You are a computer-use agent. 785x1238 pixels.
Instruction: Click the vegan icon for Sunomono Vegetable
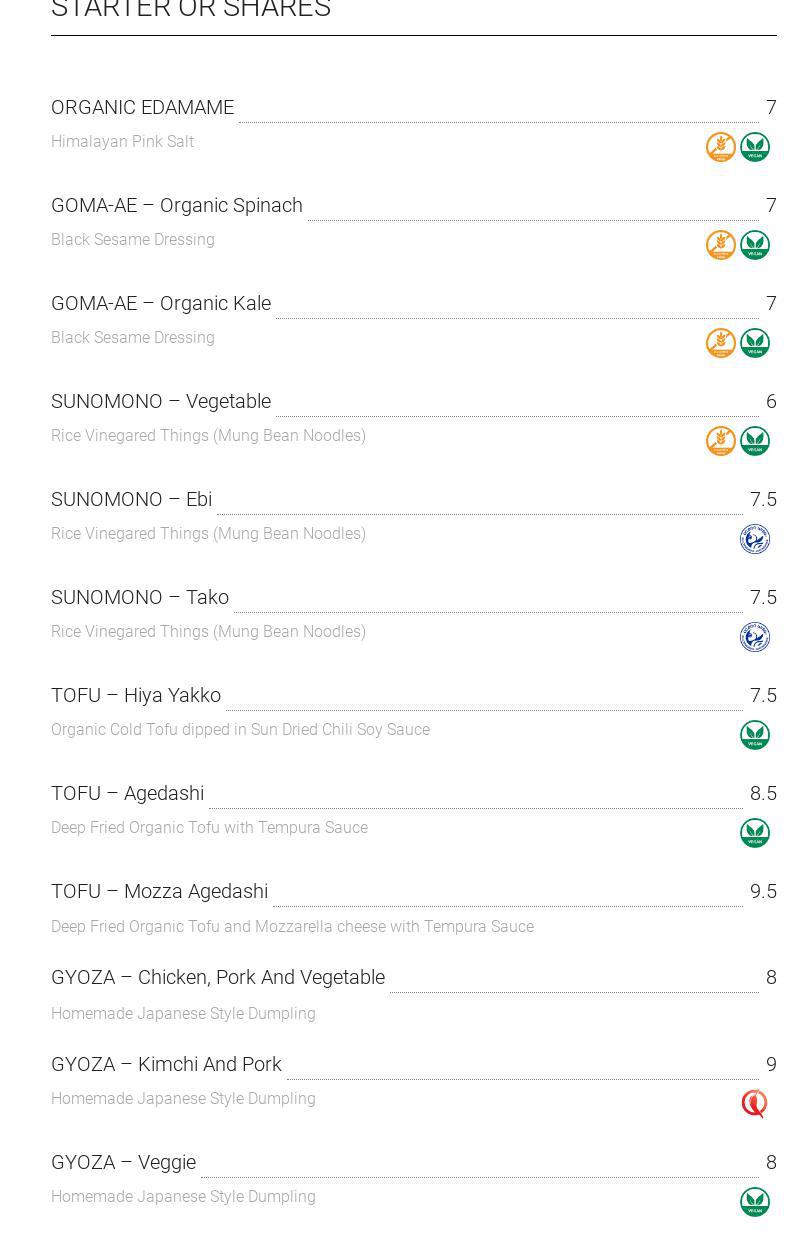tap(755, 441)
